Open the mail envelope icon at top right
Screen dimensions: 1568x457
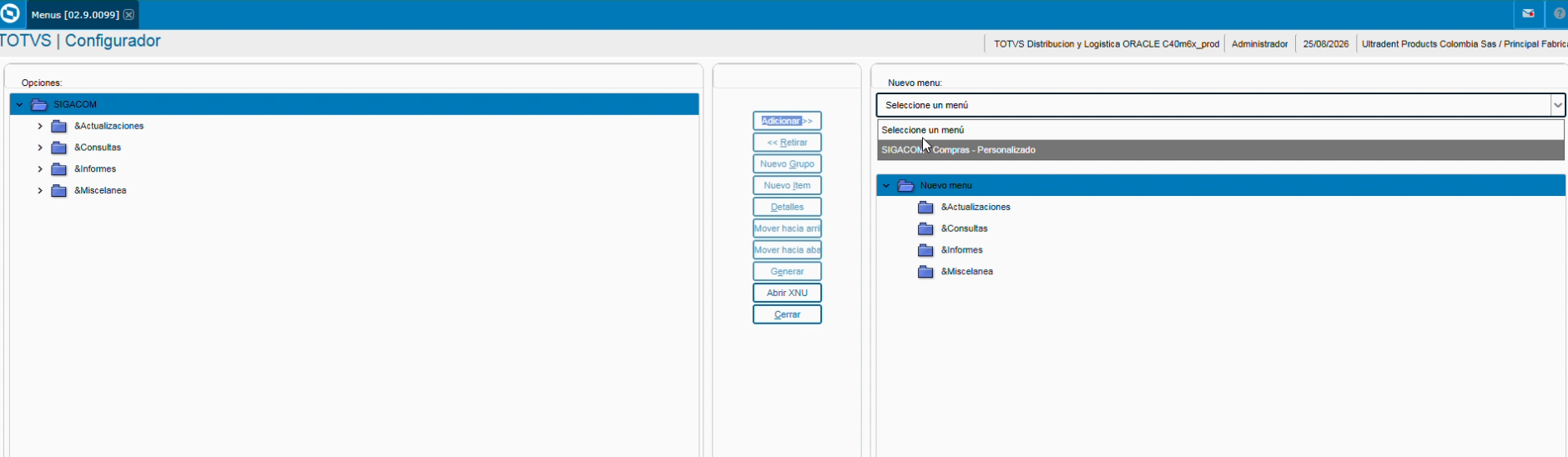tap(1528, 14)
